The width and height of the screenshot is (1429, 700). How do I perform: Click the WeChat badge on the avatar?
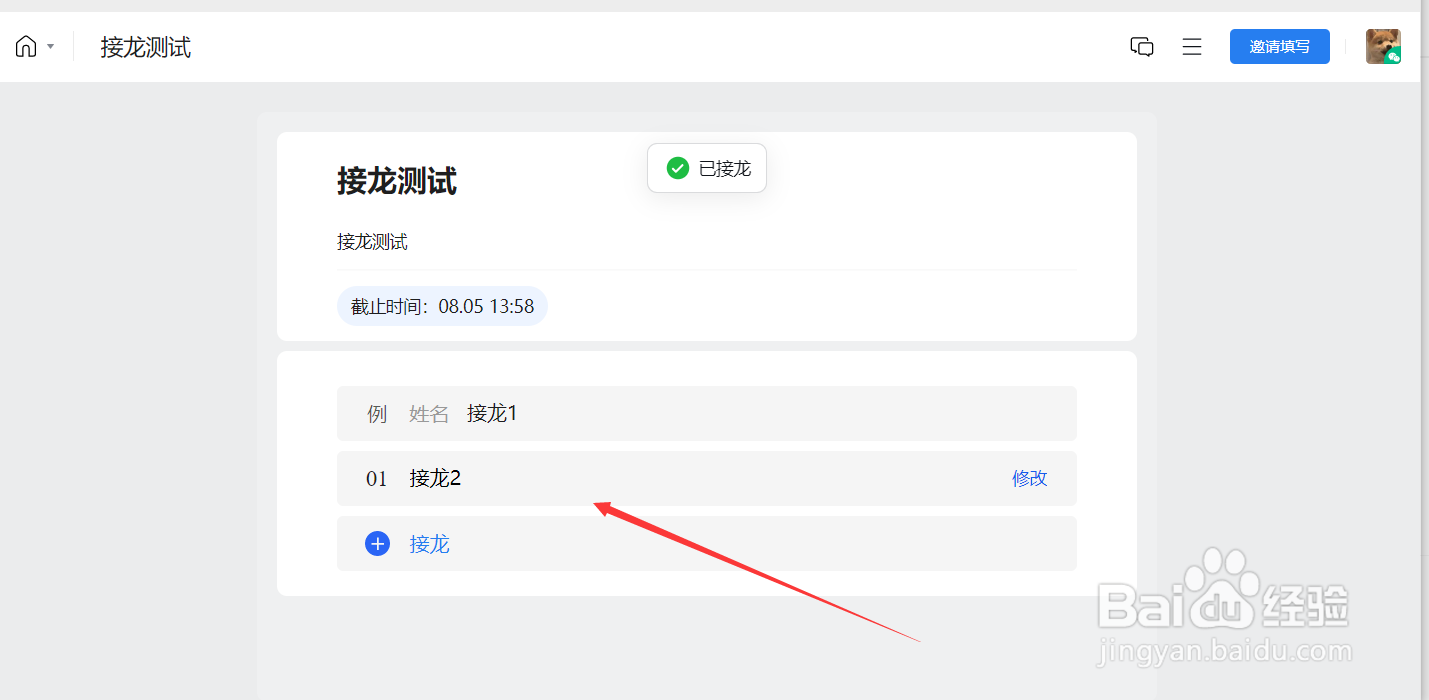tap(1394, 57)
